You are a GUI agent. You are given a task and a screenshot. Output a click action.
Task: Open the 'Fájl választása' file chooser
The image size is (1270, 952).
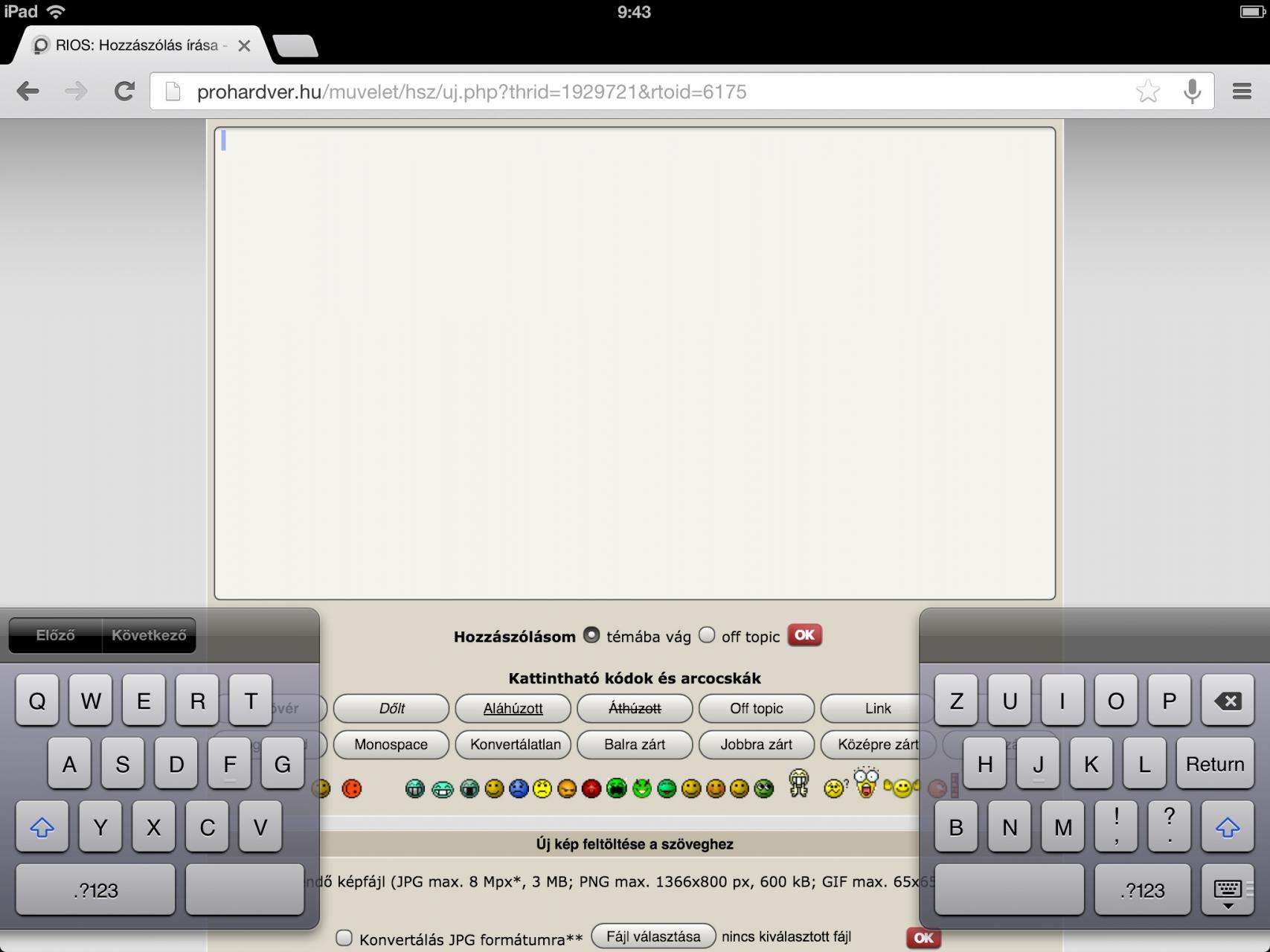point(653,936)
